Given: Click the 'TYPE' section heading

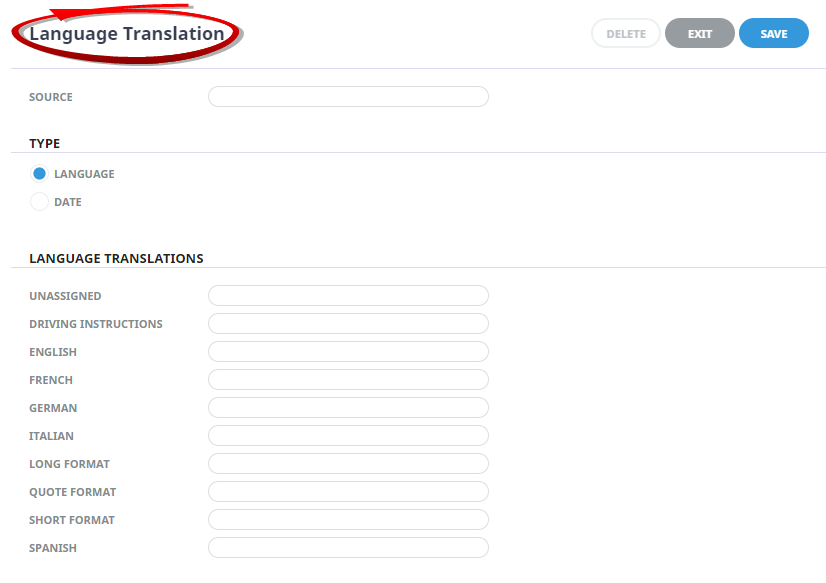Looking at the screenshot, I should click(45, 143).
